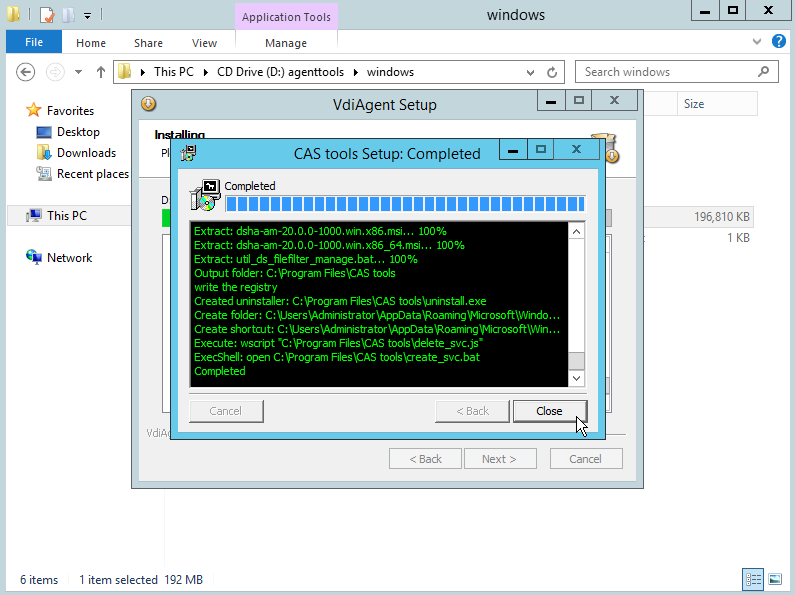Image resolution: width=795 pixels, height=595 pixels.
Task: Expand the arrow before This PC
Action: [x=143, y=72]
